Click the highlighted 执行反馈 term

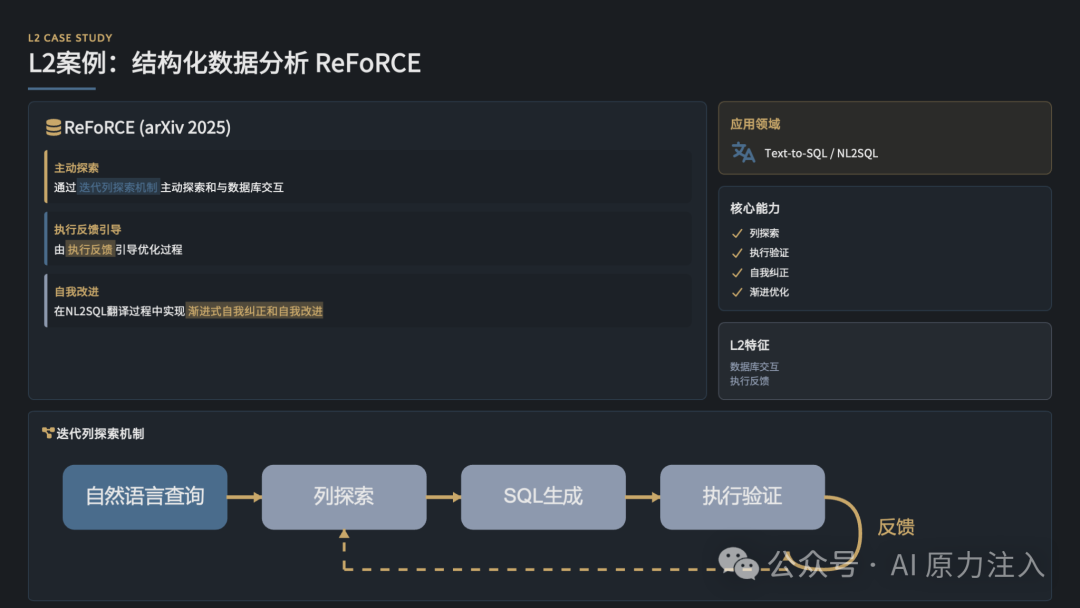tap(90, 249)
